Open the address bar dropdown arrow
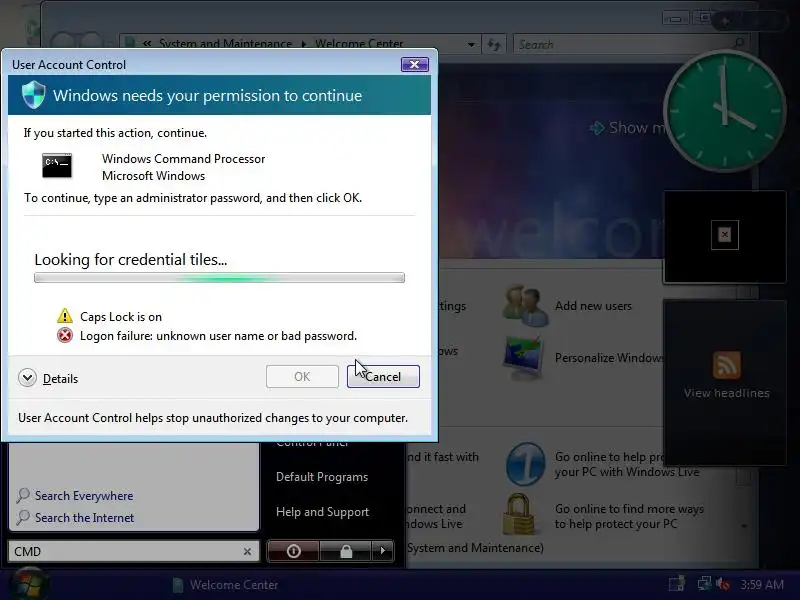Viewport: 800px width, 600px height. [471, 44]
